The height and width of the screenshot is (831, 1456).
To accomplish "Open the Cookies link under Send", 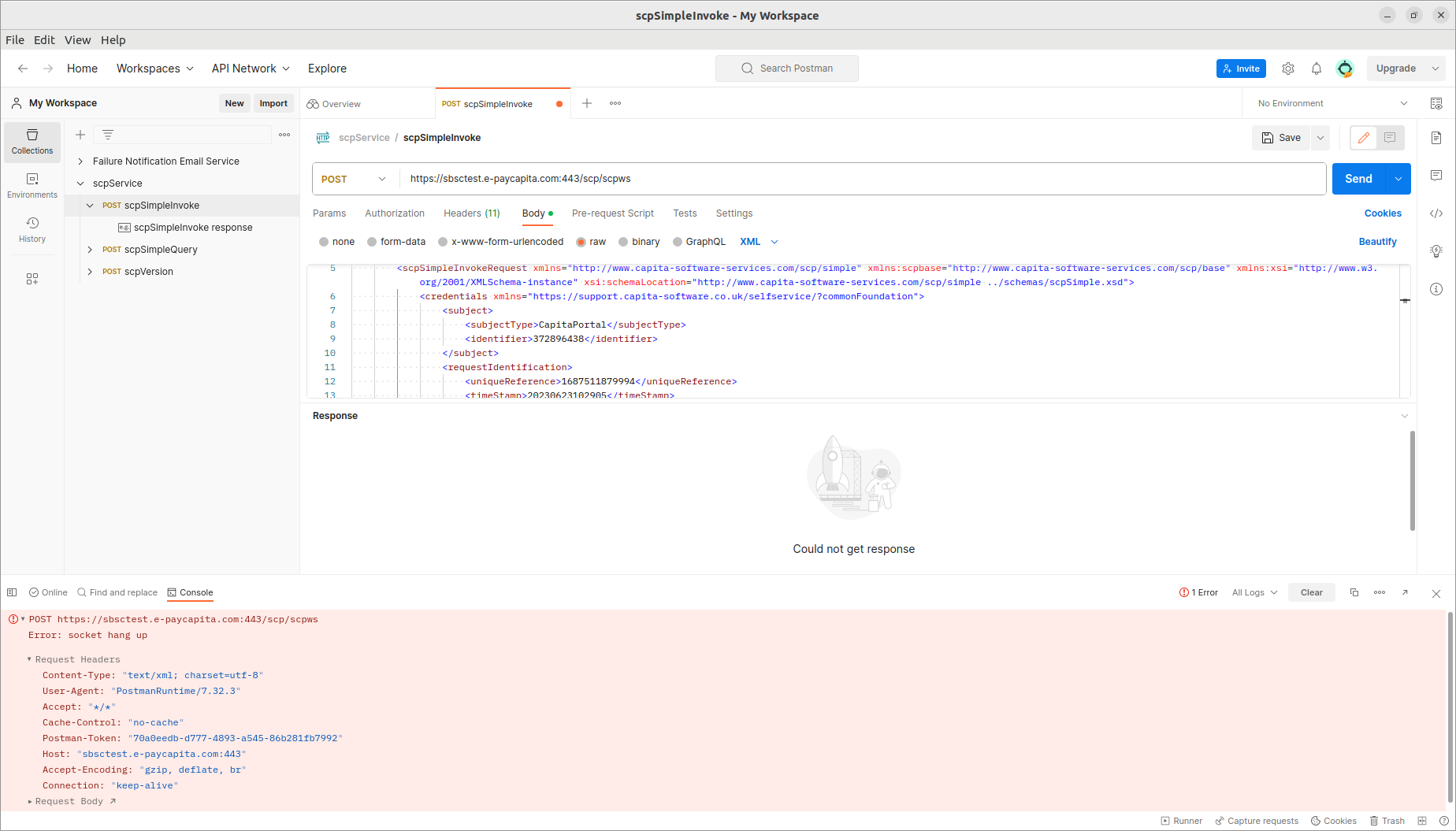I will tap(1383, 213).
